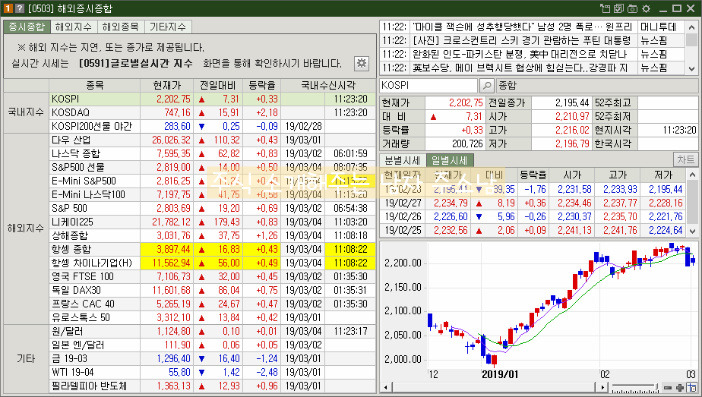Click the checklist icon in title bar
The width and height of the screenshot is (702, 397).
tap(619, 9)
